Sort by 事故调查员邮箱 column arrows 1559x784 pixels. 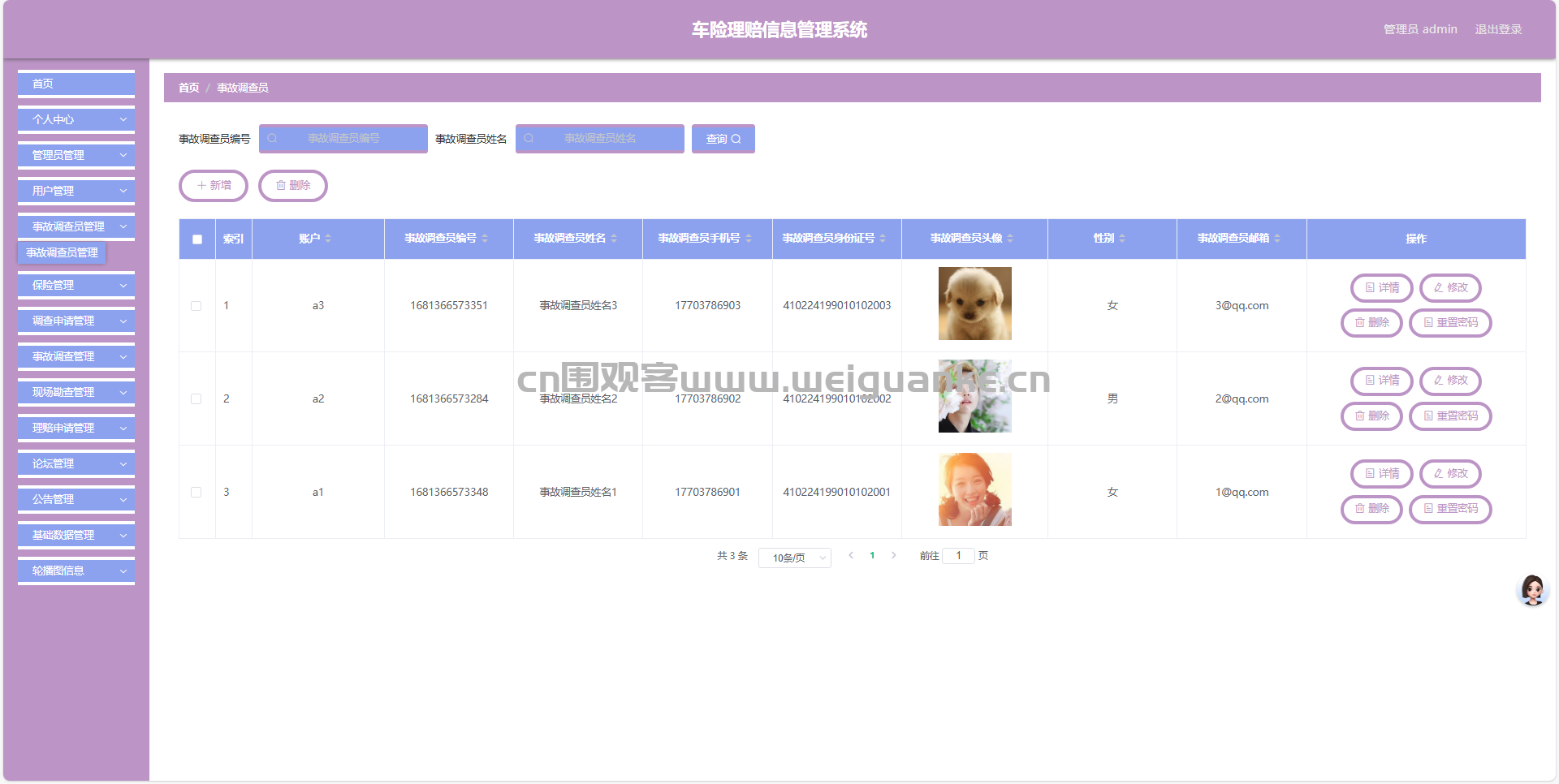[1277, 239]
